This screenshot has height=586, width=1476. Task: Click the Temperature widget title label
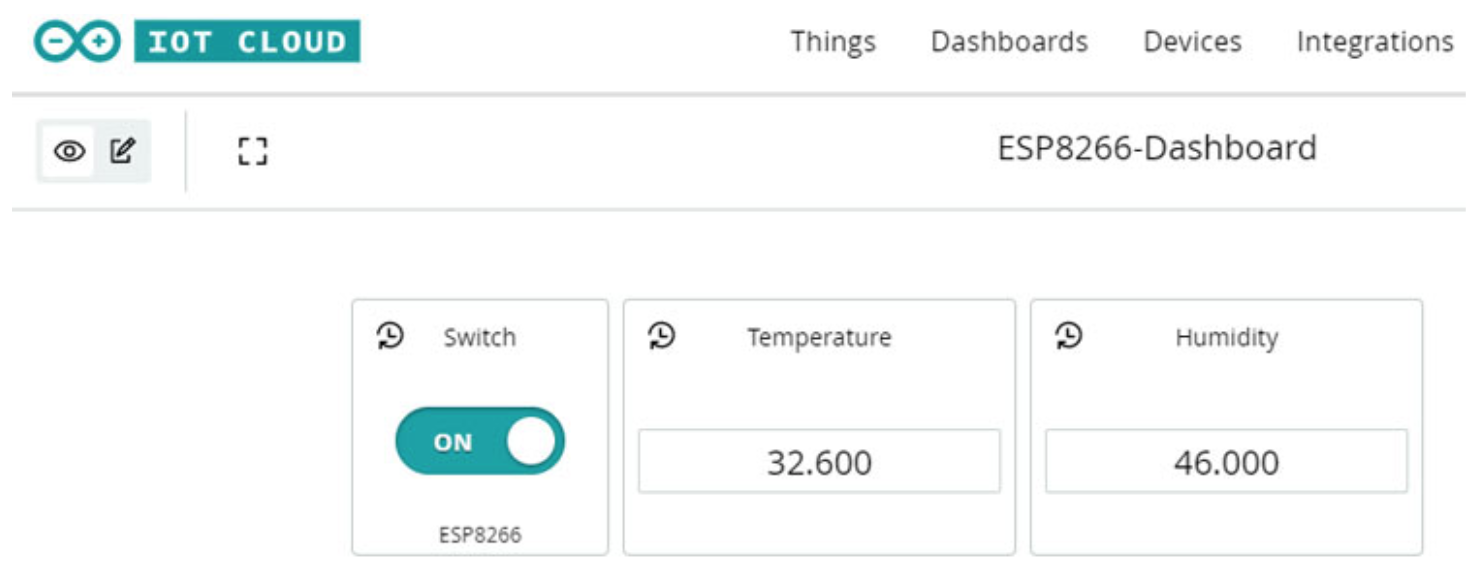click(x=819, y=338)
